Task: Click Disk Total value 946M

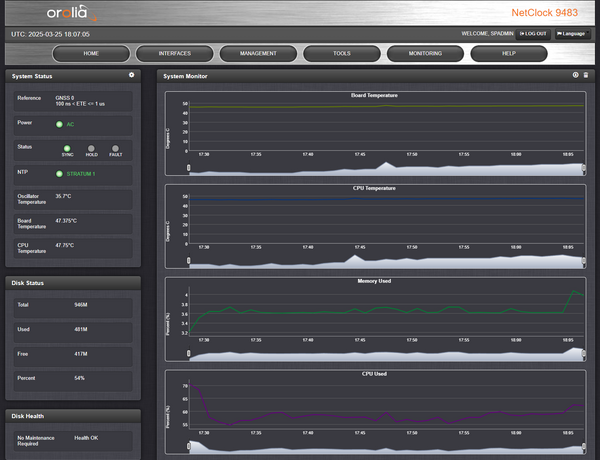Action: 81,305
